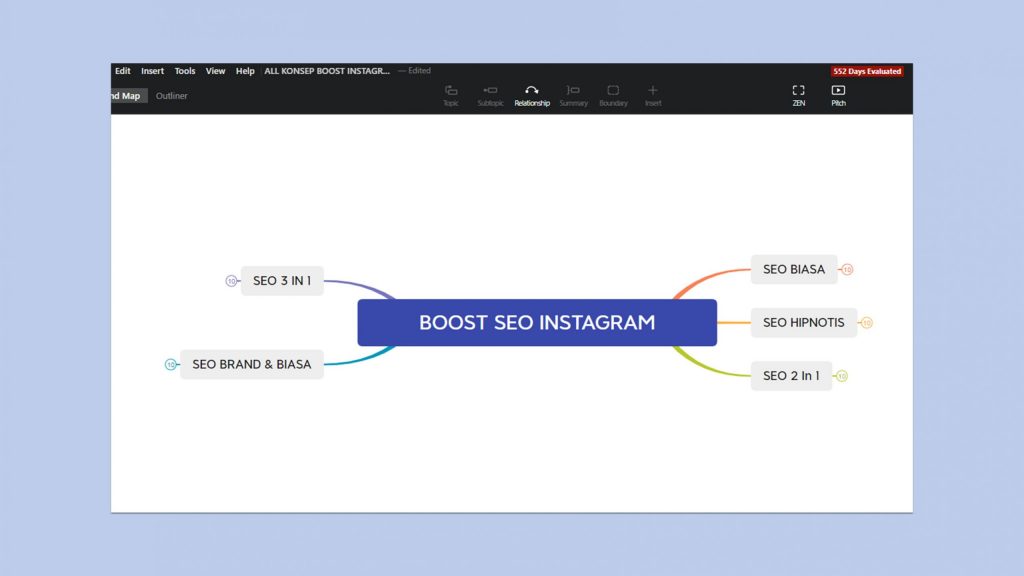The image size is (1024, 576).
Task: Expand the SEO HIPNOTIS branch
Action: point(867,323)
